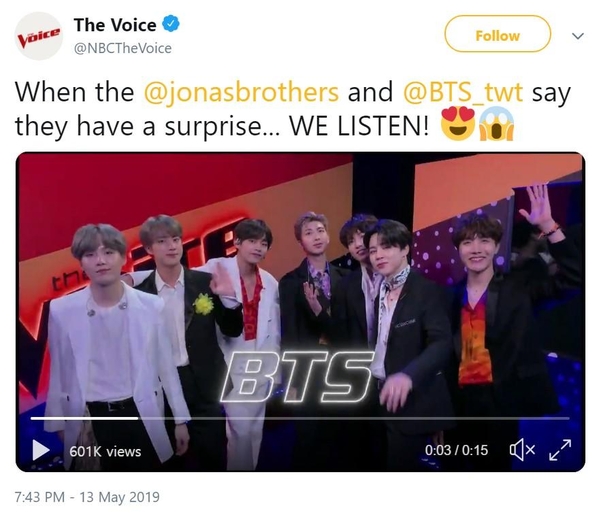
Task: Click the end of the played progress segment
Action: pyautogui.click(x=138, y=418)
